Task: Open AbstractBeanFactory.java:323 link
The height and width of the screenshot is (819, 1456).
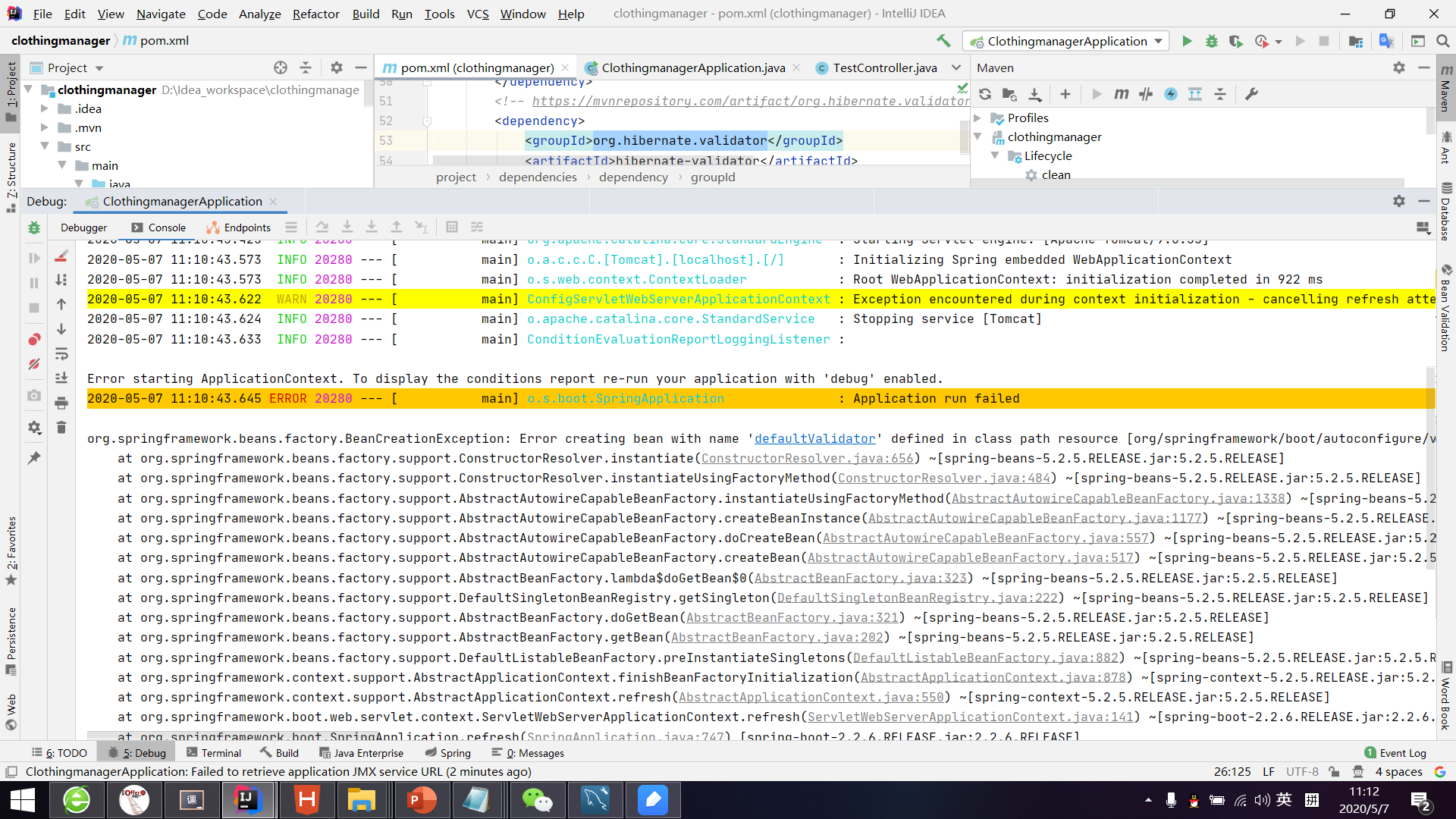Action: [861, 578]
